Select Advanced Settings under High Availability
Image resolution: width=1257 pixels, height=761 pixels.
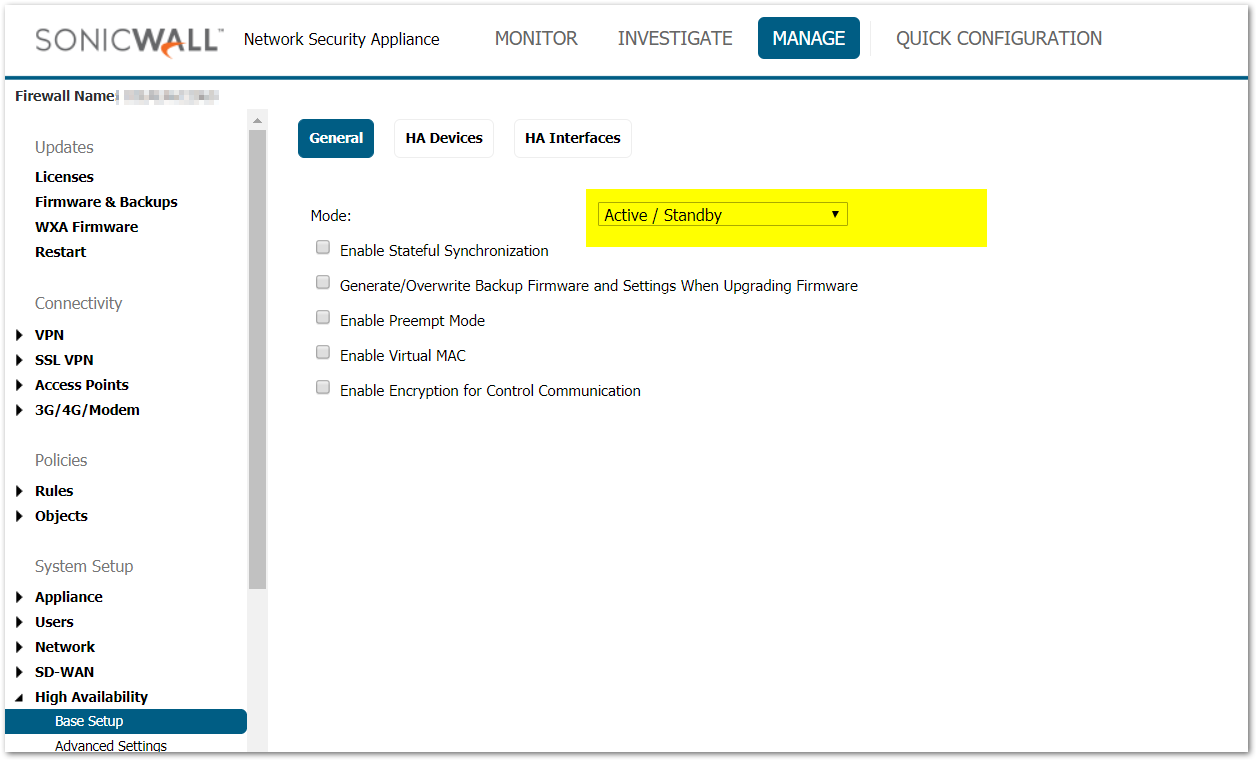point(111,746)
